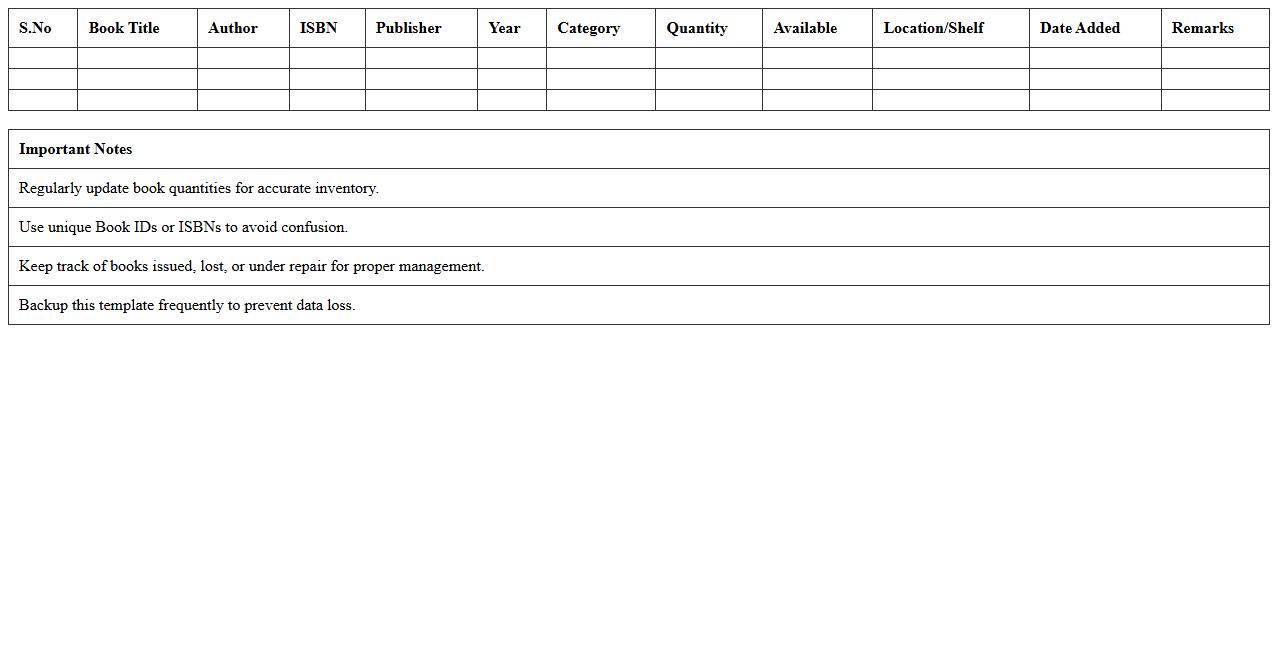The height and width of the screenshot is (650, 1278).
Task: Select the Quantity column header
Action: tap(697, 28)
